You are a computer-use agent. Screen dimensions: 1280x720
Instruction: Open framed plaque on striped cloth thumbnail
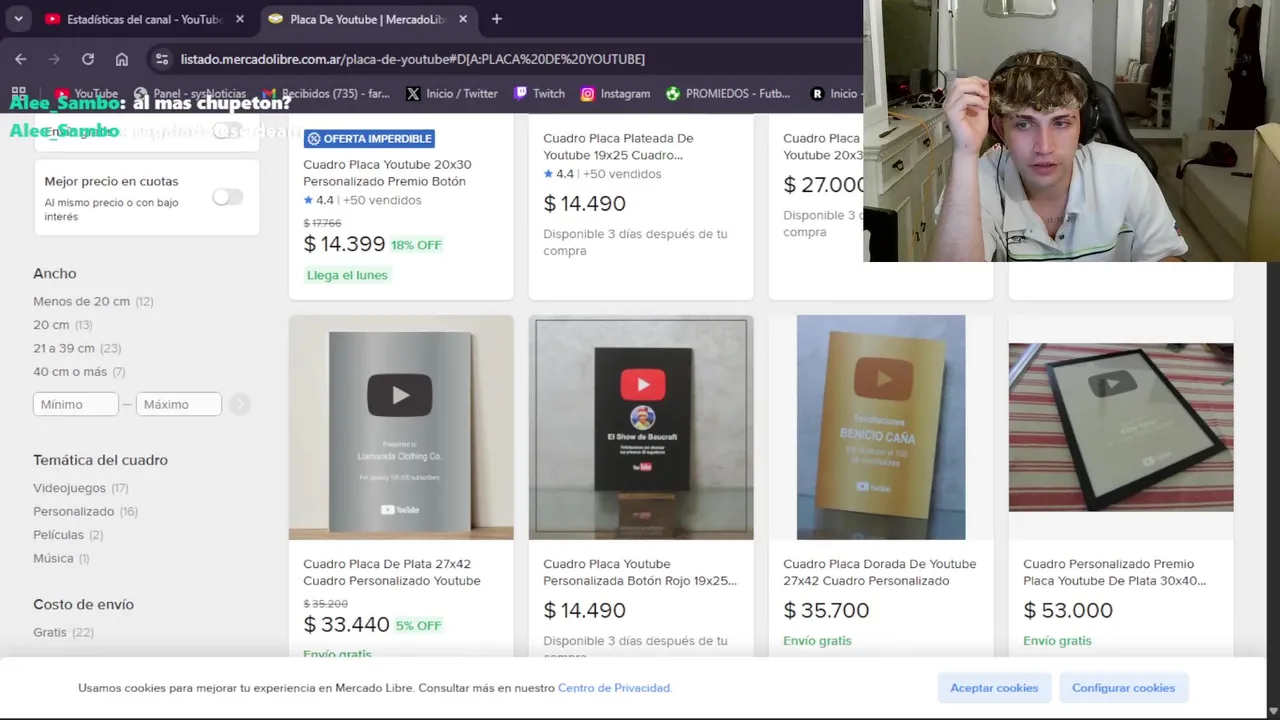click(x=1121, y=427)
